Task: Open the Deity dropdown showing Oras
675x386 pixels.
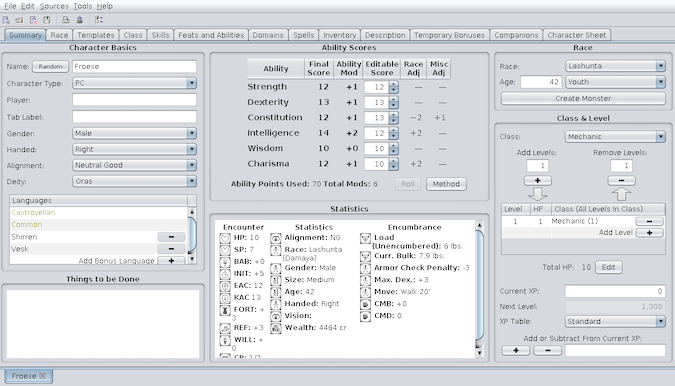Action: click(134, 181)
